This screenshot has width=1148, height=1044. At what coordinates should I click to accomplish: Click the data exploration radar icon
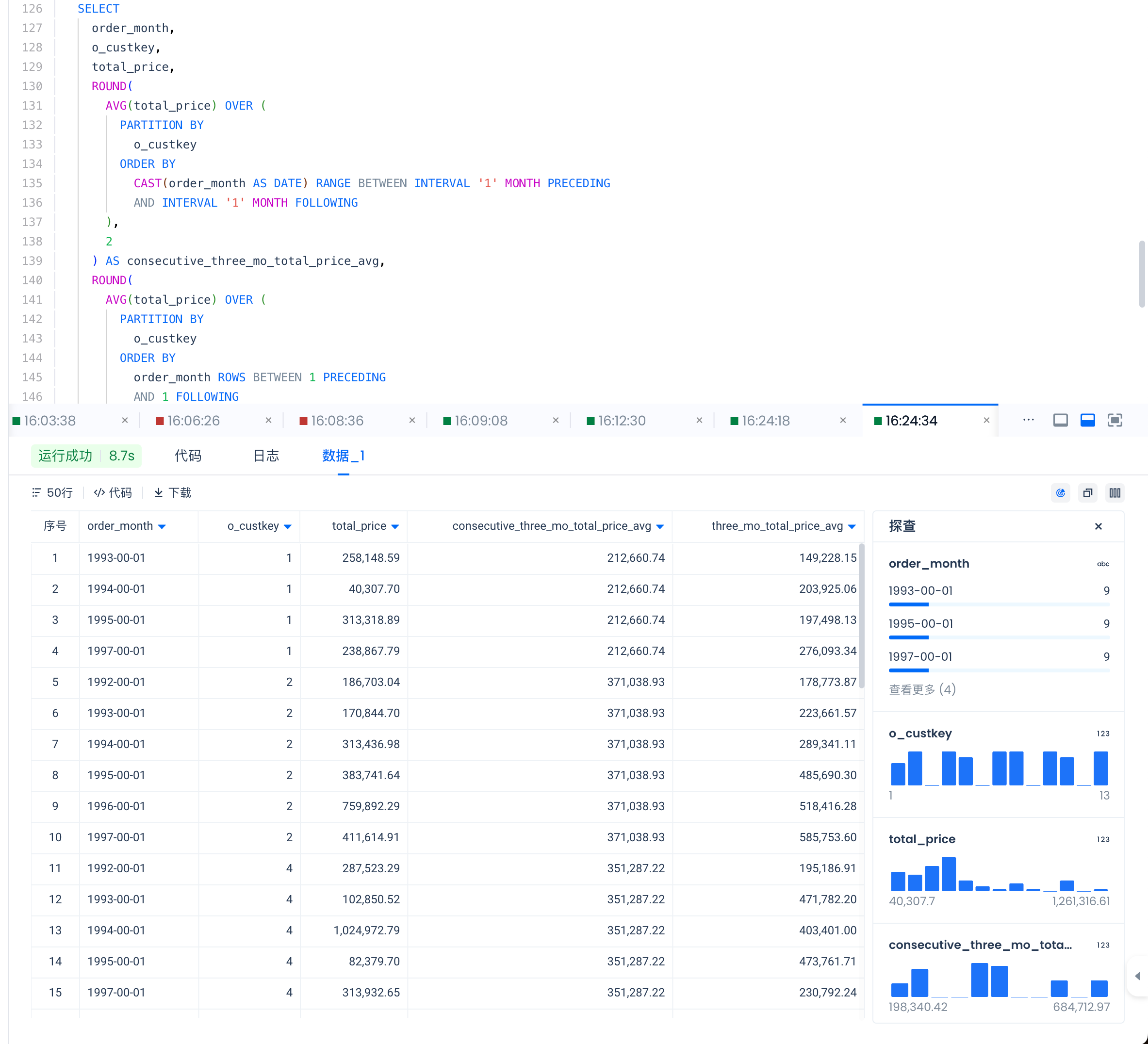tap(1060, 493)
